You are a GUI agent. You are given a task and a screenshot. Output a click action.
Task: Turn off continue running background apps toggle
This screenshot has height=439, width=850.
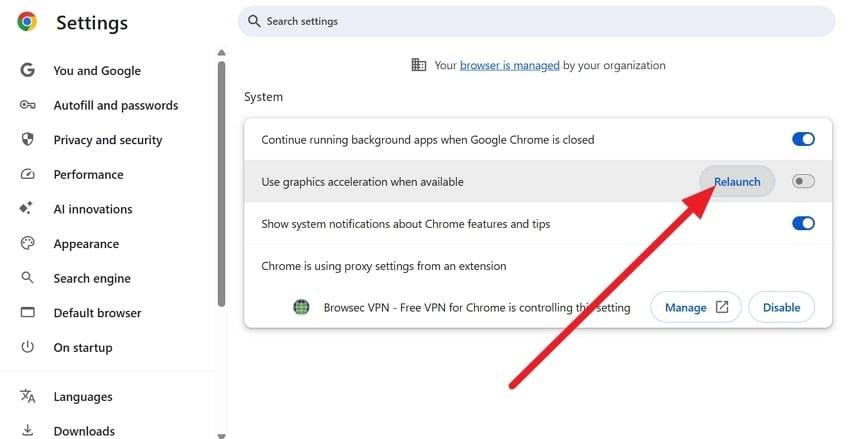(803, 139)
